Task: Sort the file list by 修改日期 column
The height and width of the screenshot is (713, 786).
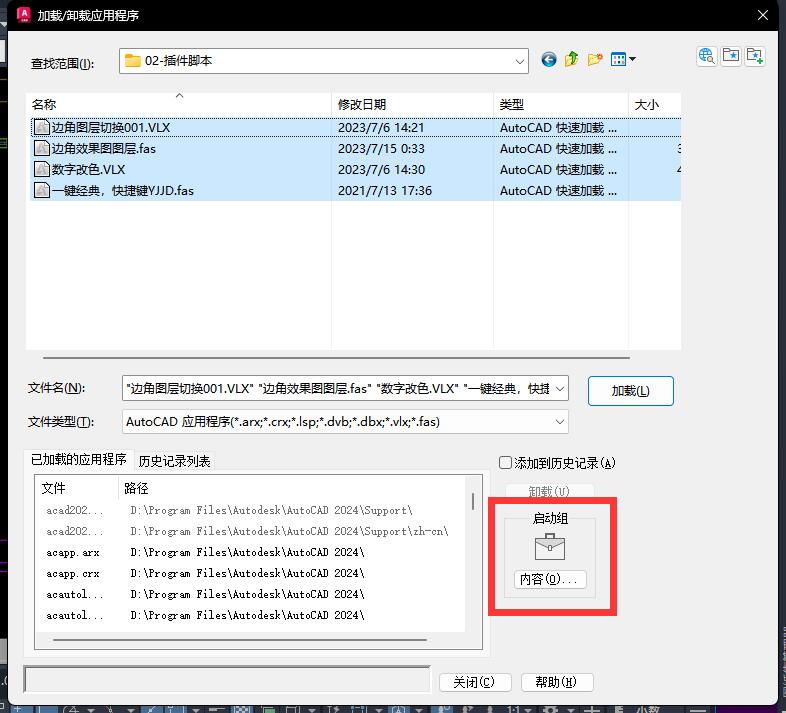Action: [412, 104]
